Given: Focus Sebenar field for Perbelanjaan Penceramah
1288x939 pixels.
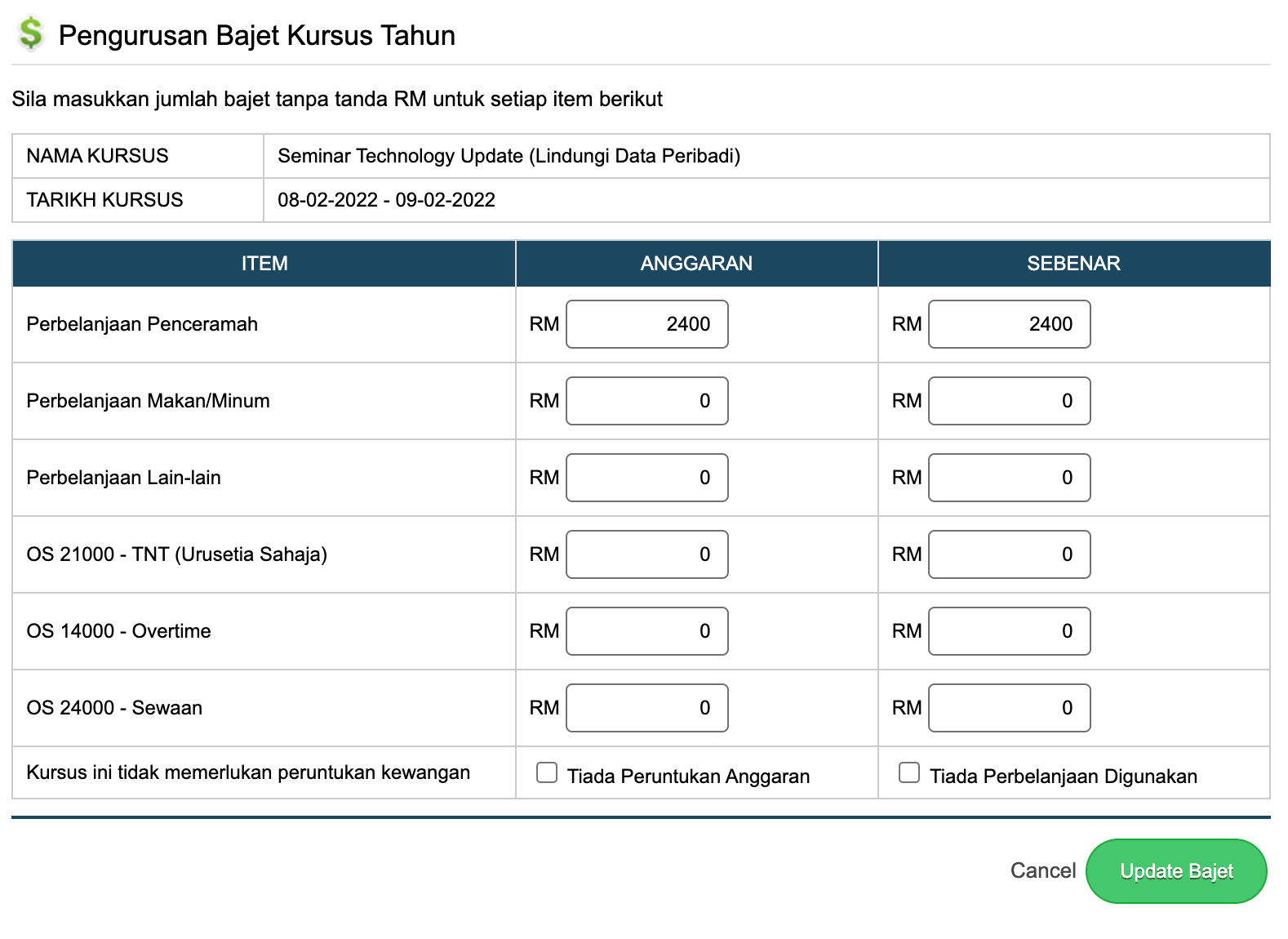Looking at the screenshot, I should 1010,324.
